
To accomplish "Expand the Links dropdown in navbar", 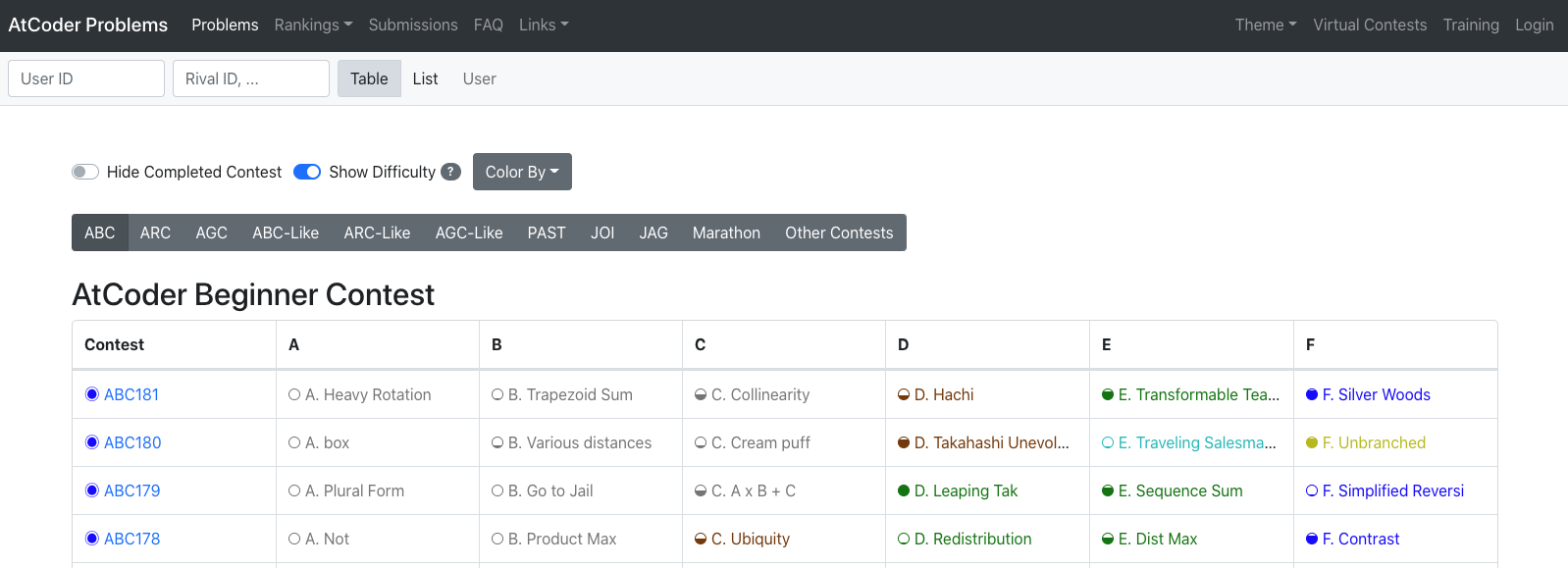I will (x=544, y=25).
